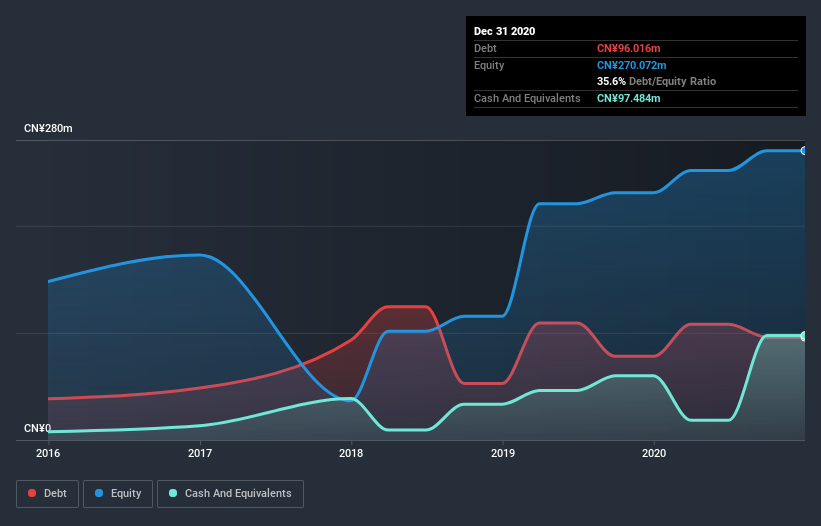Click the 2020 x-axis label
Image resolution: width=821 pixels, height=526 pixels.
[x=654, y=453]
